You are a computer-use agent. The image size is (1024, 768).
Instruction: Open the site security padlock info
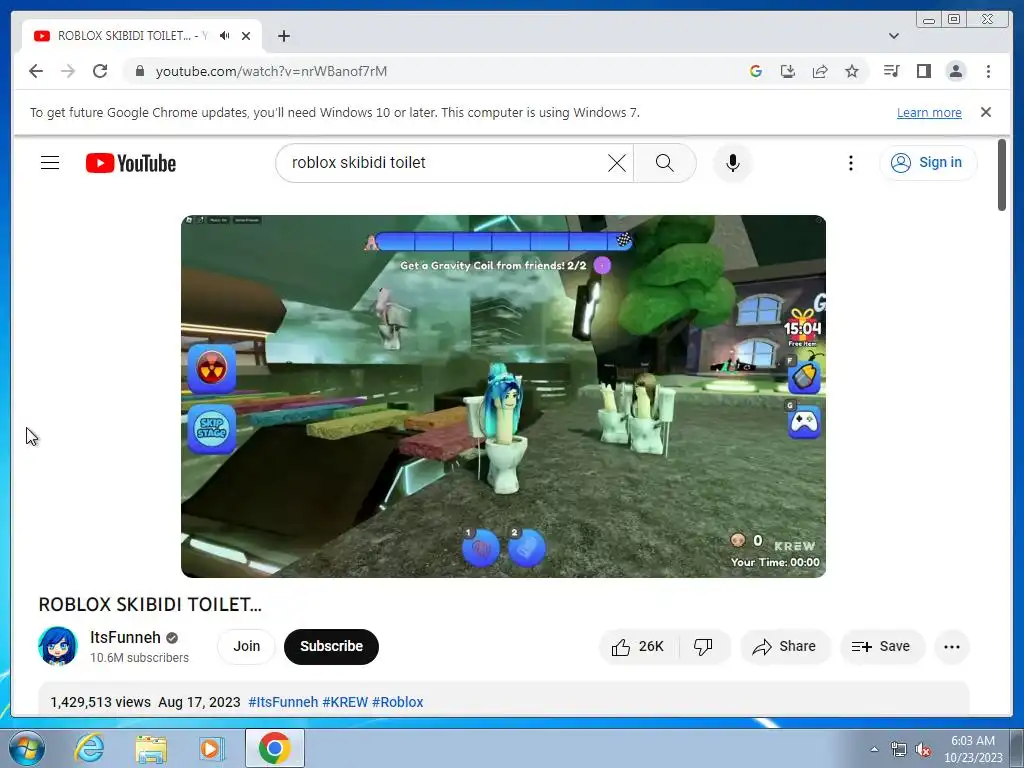[x=140, y=71]
